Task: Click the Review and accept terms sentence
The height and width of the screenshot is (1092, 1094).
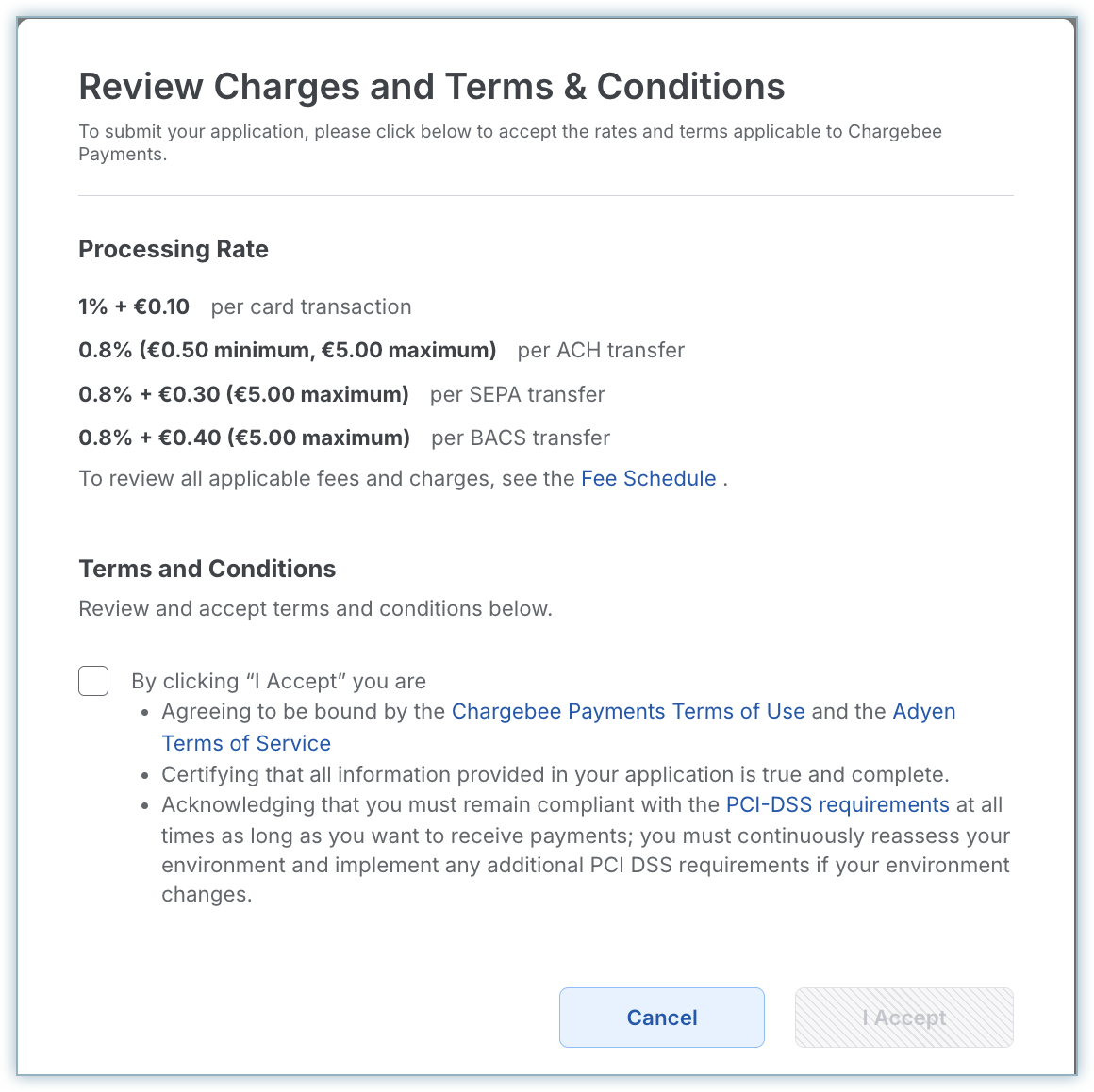Action: [x=315, y=608]
